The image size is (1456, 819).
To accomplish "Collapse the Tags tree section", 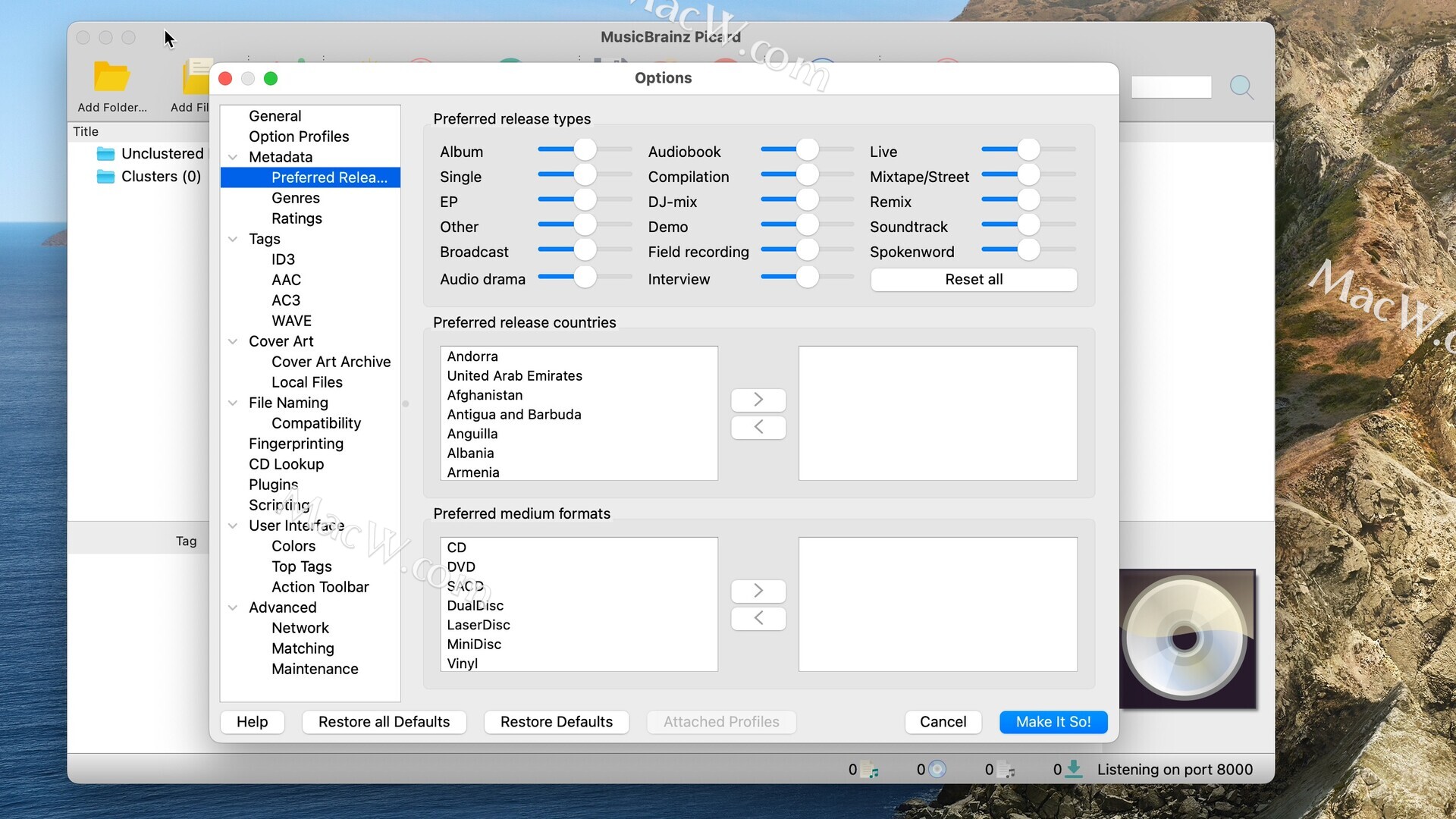I will [233, 239].
